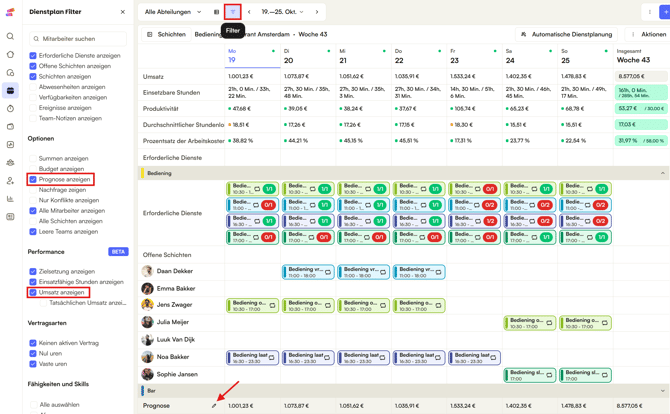Click Noa Bakker's avatar
Image resolution: width=670 pixels, height=414 pixels.
[147, 357]
